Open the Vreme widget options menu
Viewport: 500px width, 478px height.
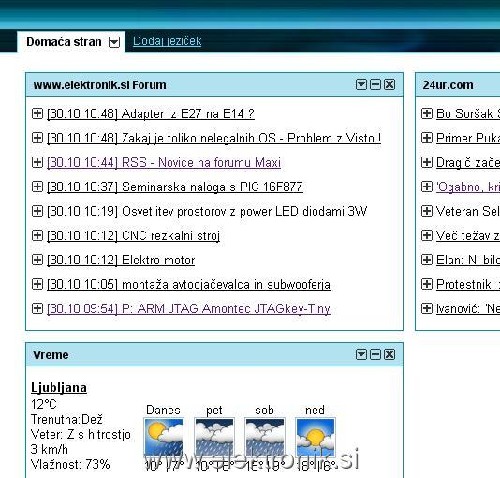[x=361, y=354]
